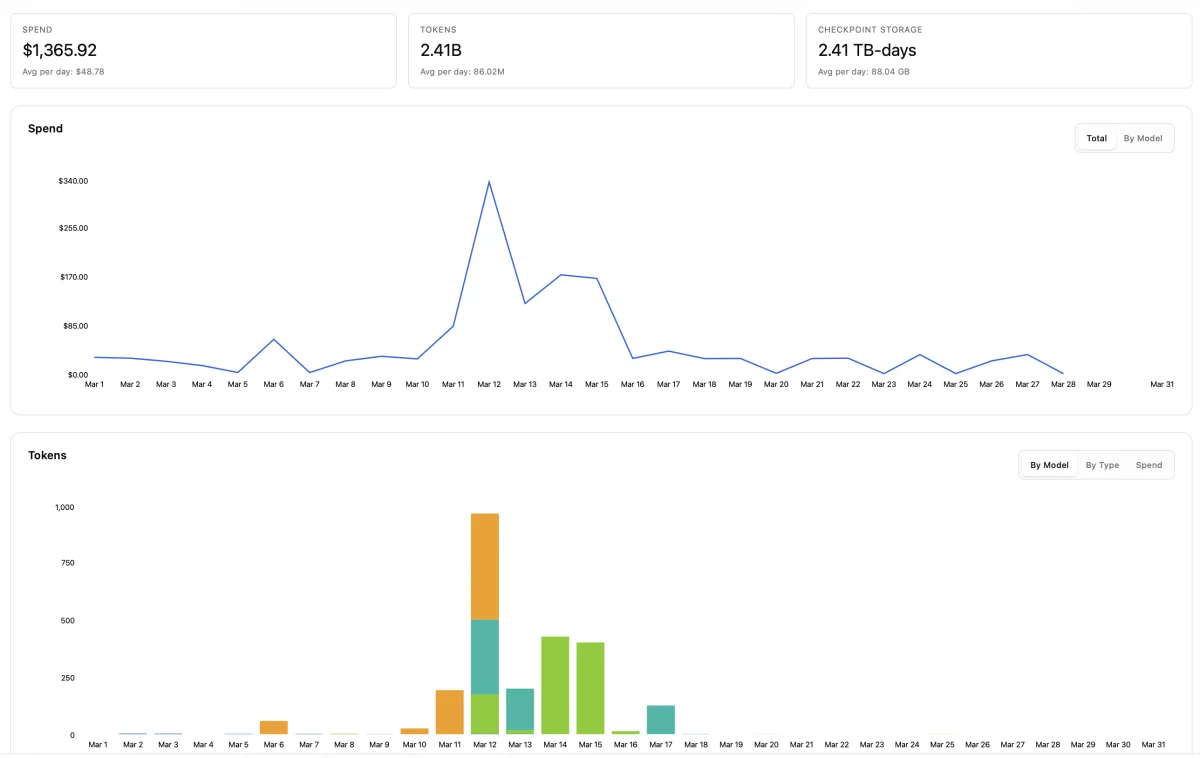This screenshot has height=758, width=1200.
Task: Click the Tokens chart title
Action: (47, 455)
